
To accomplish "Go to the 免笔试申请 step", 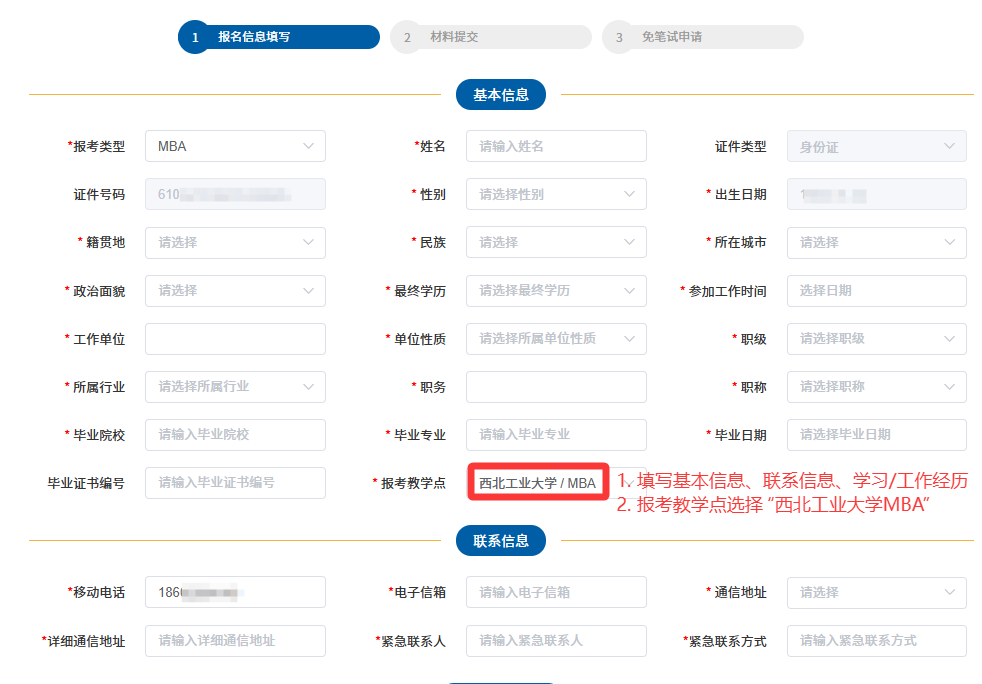I will pos(700,36).
